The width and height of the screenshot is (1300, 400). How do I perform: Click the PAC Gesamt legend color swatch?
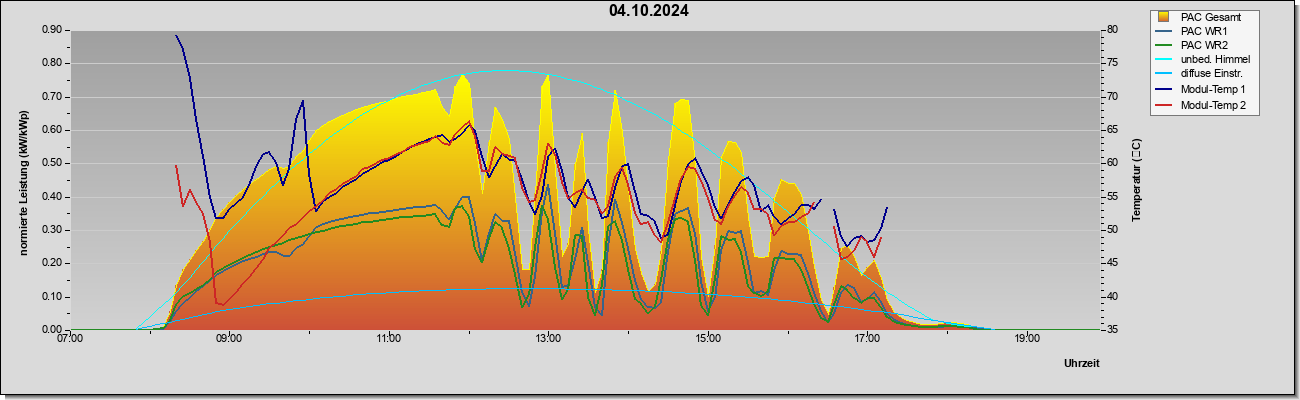[x=1164, y=17]
